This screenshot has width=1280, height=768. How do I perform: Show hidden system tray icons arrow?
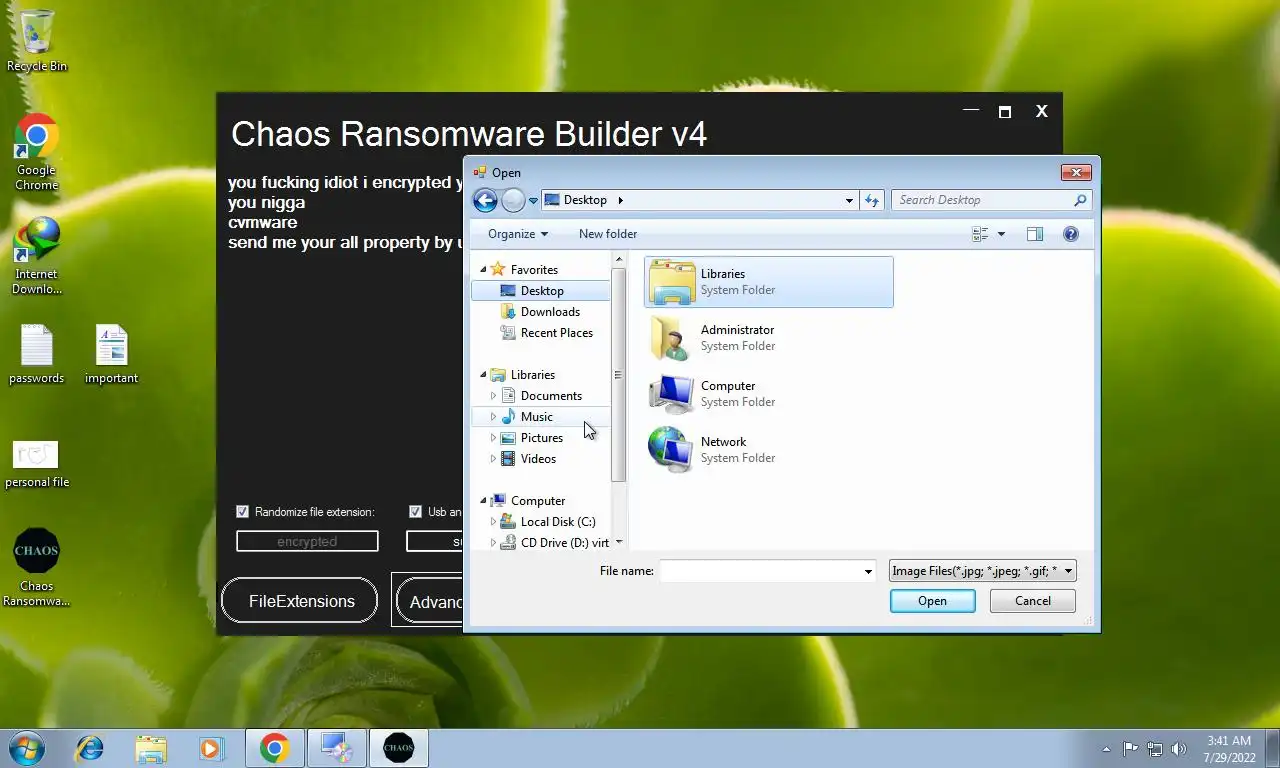click(x=1106, y=748)
